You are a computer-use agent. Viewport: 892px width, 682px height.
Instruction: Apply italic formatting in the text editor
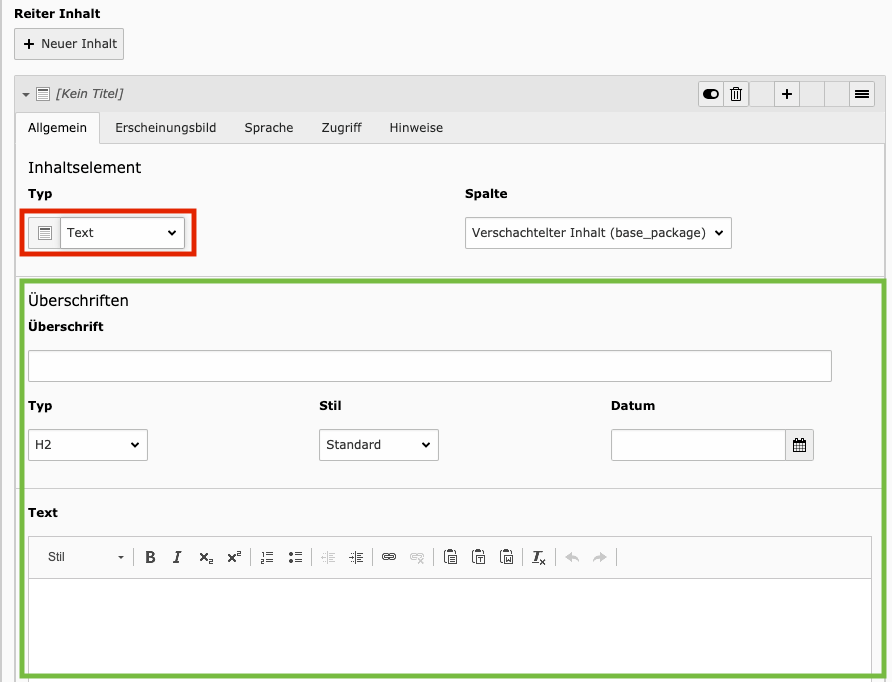(177, 557)
